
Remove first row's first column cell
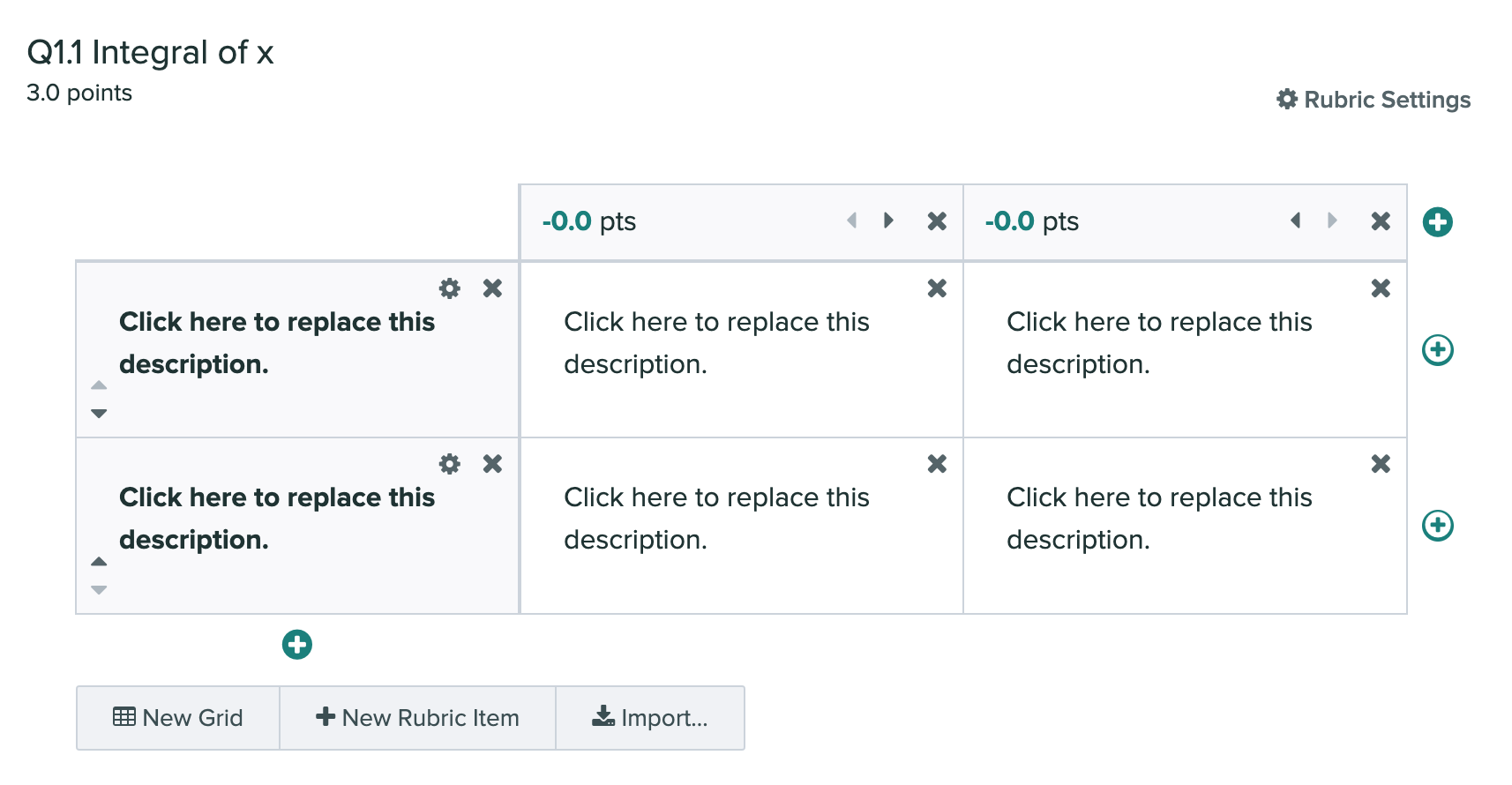click(937, 288)
